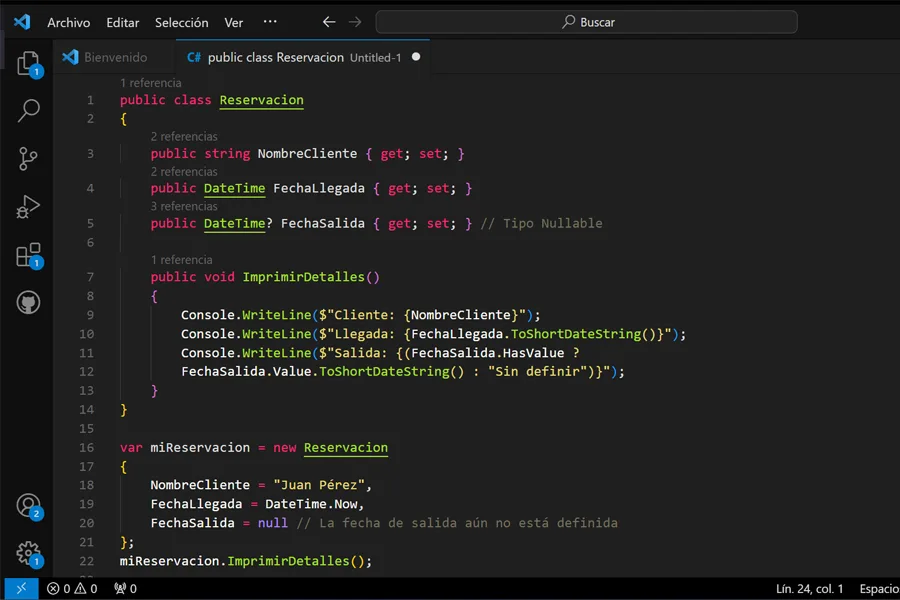
Task: Click the "Juan Pérez" string literal
Action: (x=319, y=485)
